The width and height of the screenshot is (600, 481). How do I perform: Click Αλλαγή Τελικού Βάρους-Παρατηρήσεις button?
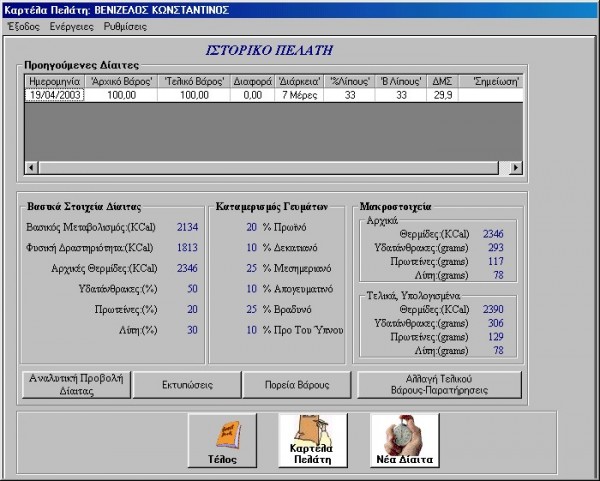click(x=440, y=384)
